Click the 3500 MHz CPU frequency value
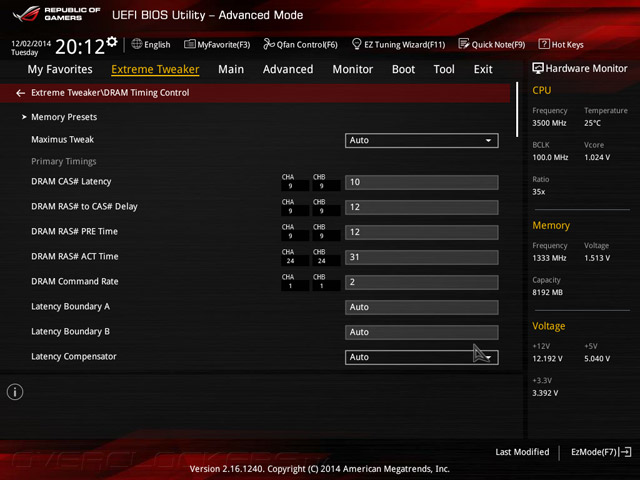This screenshot has height=480, width=640. [x=549, y=123]
